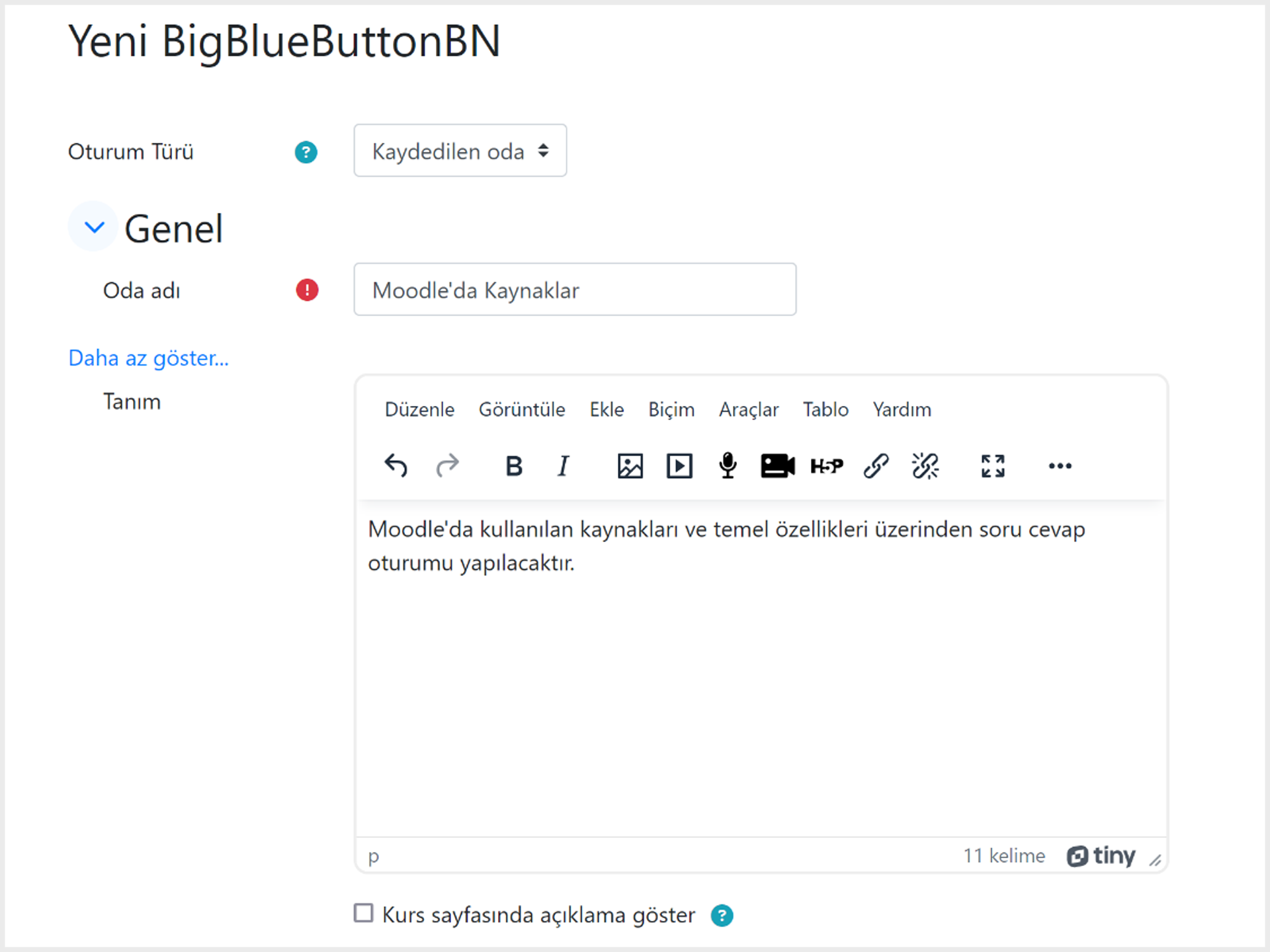Collapse the Genel section chevron

coord(94,227)
